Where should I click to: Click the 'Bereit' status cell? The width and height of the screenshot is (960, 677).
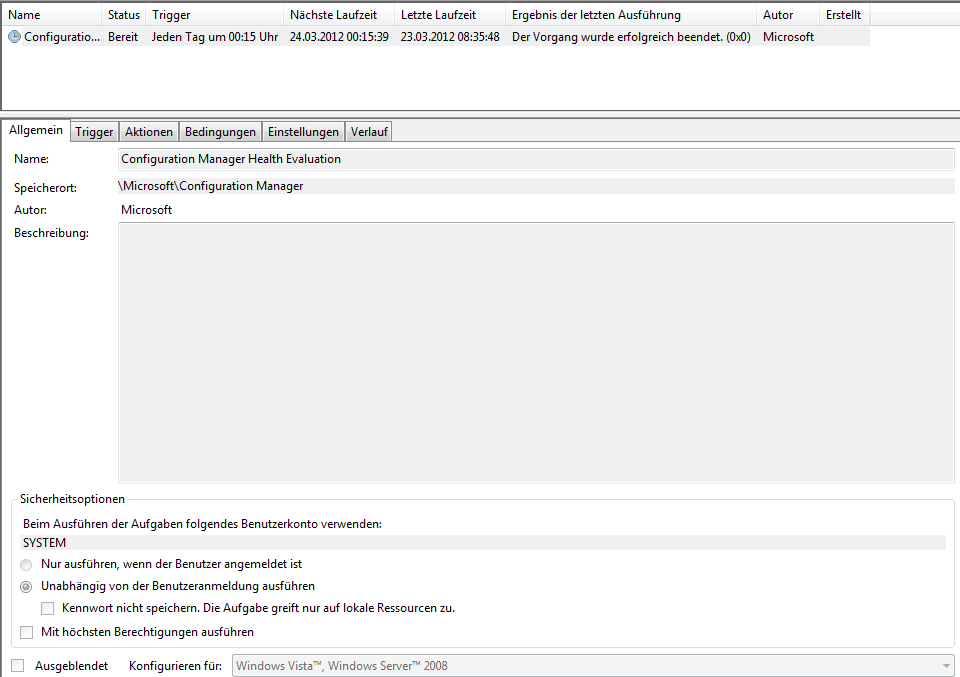tap(123, 37)
